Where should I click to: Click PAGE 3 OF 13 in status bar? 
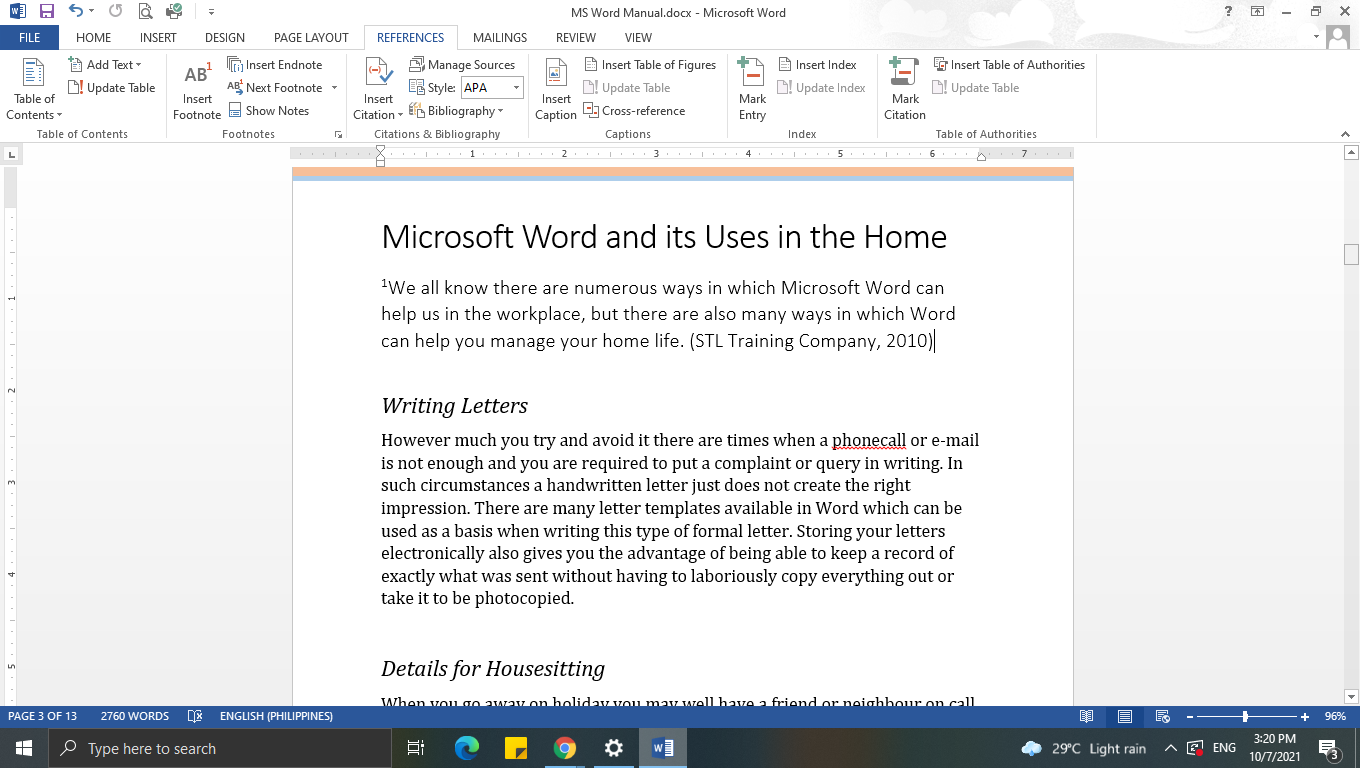click(42, 716)
